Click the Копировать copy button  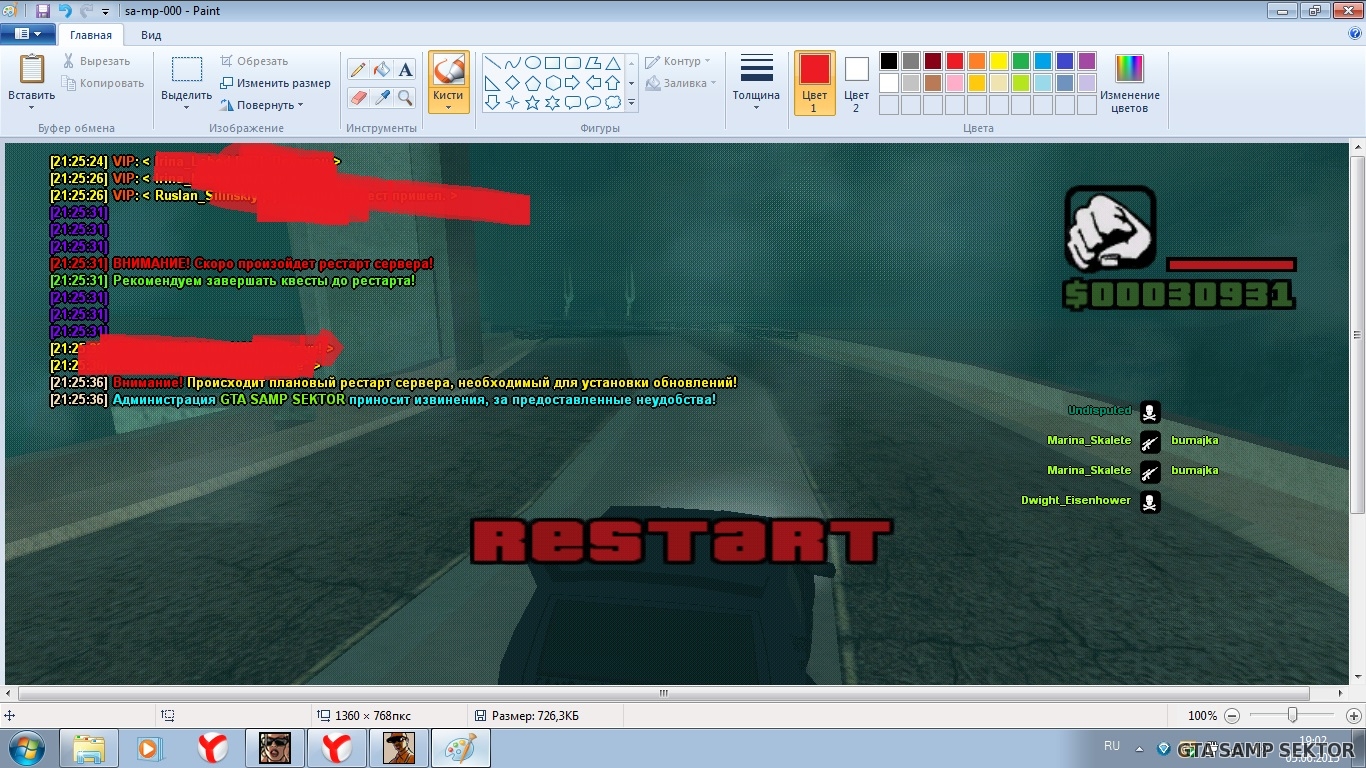(x=103, y=83)
